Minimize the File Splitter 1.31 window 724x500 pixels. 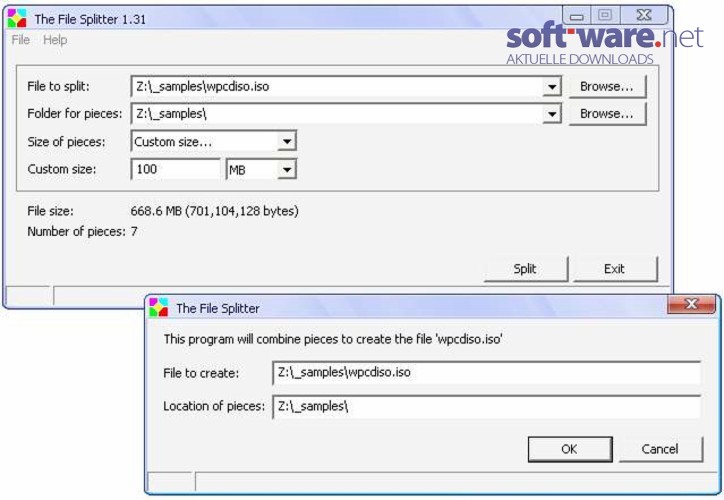pyautogui.click(x=577, y=16)
